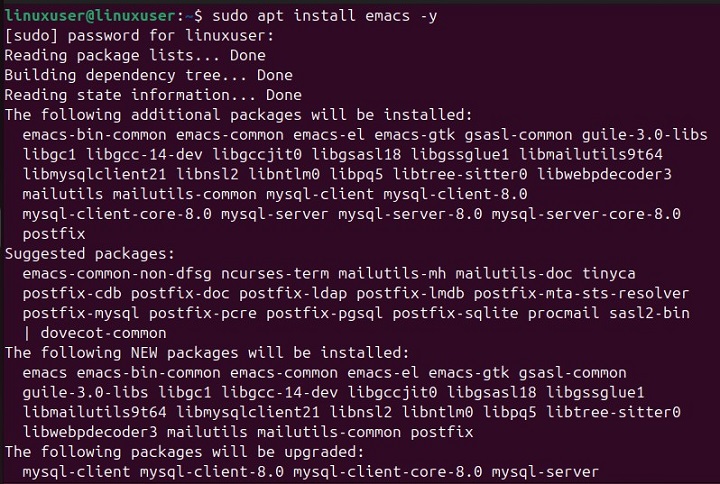Click the 'Reading state information... Done' line

(x=152, y=95)
